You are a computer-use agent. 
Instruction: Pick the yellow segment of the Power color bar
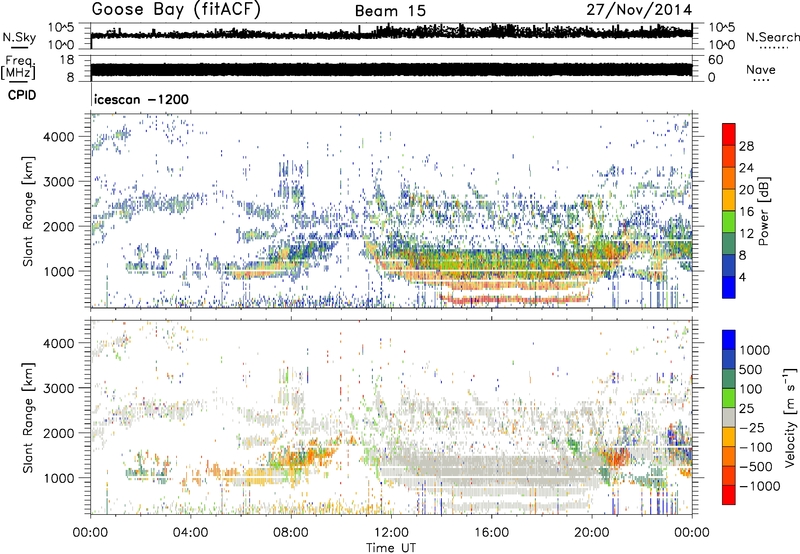point(729,199)
